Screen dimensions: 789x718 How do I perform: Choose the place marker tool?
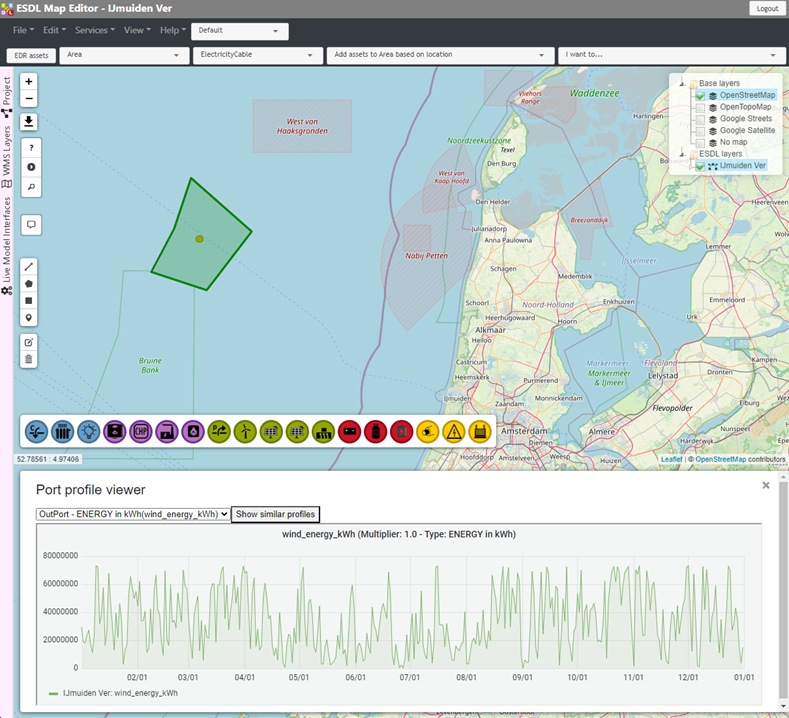[x=29, y=318]
